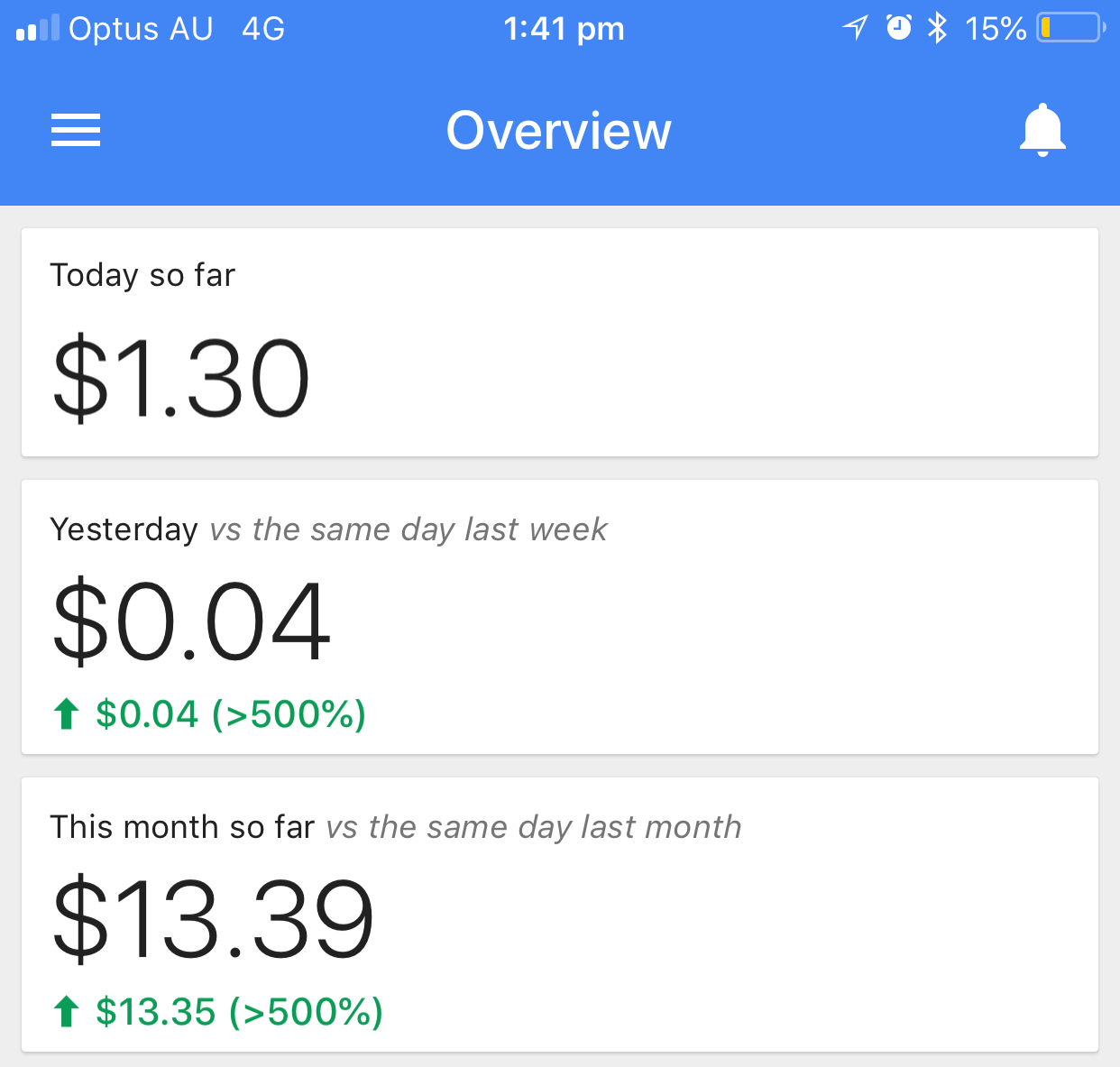Tap the cellular signal strength bars
The width and height of the screenshot is (1120, 1067).
[x=37, y=29]
